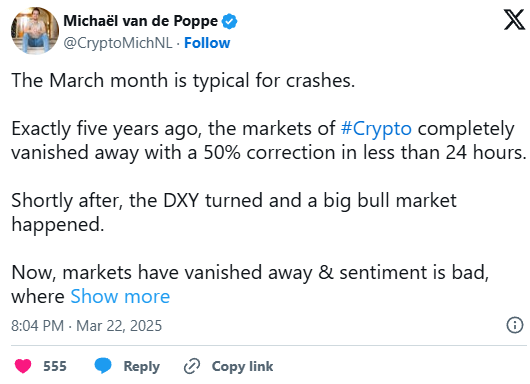This screenshot has height=384, width=530.
Task: Click the sentence about March month crashes
Action: click(183, 81)
